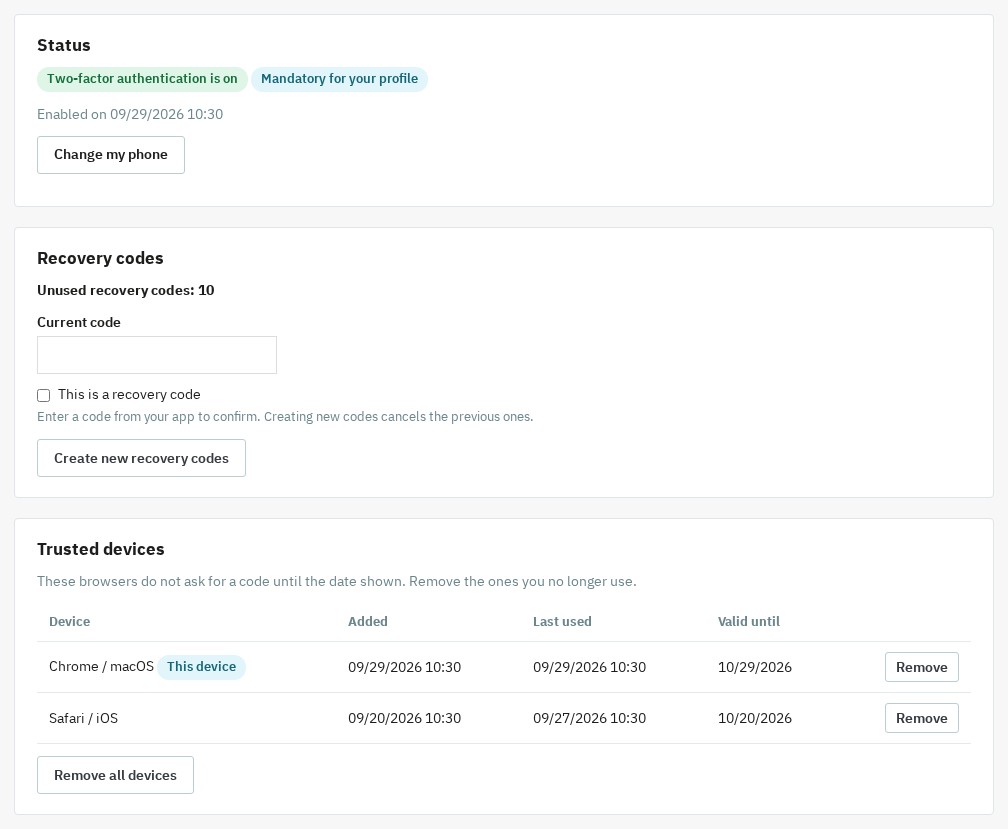Screen dimensions: 1008x829
Task: Select the 'Two-factor authentication is on' badge
Action: [142, 79]
